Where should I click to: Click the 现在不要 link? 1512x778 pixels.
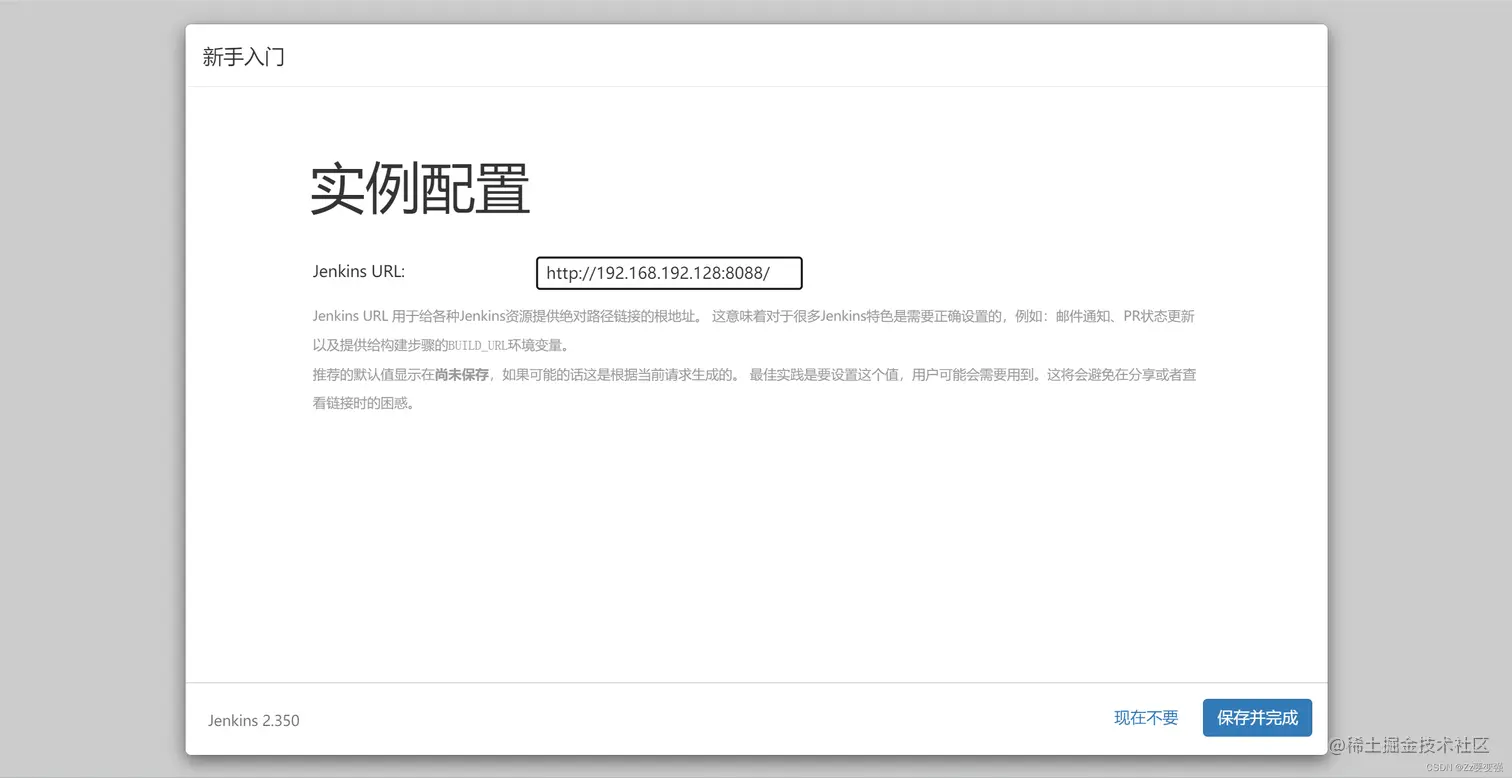pos(1146,718)
